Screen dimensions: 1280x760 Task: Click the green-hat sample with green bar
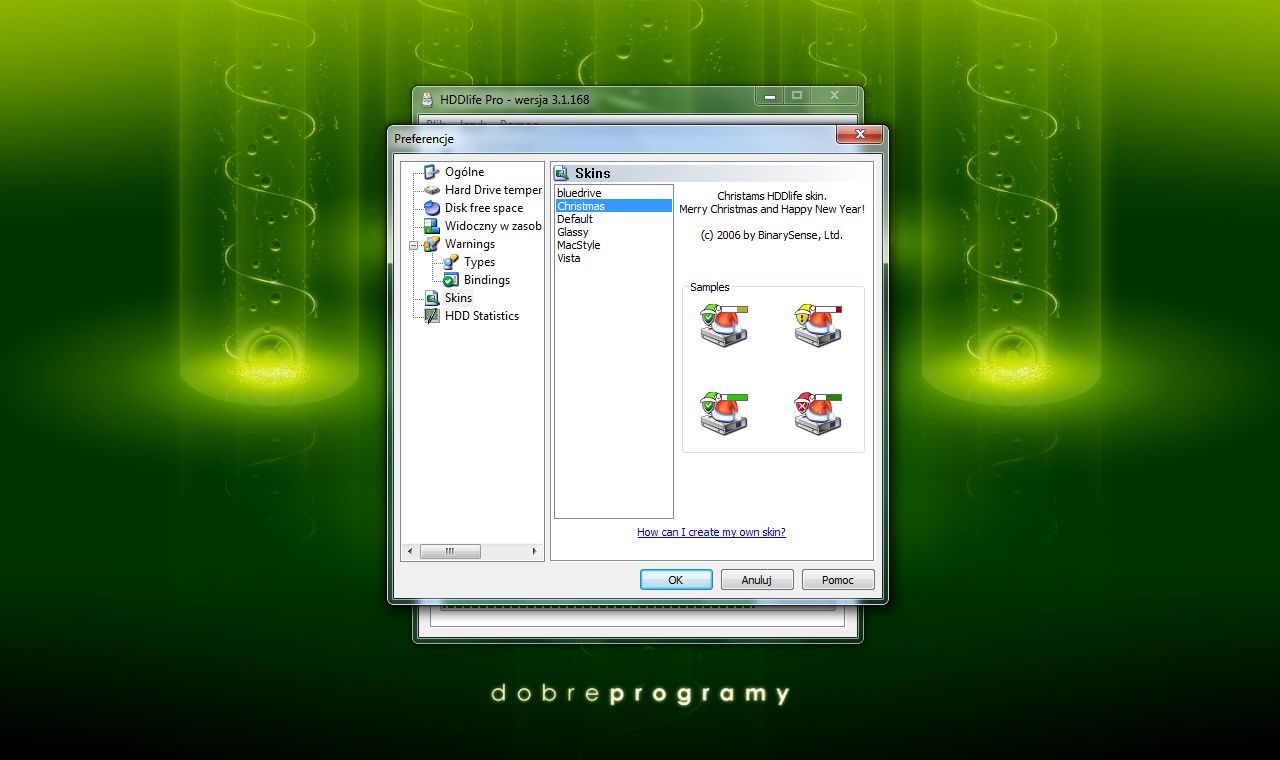(725, 413)
